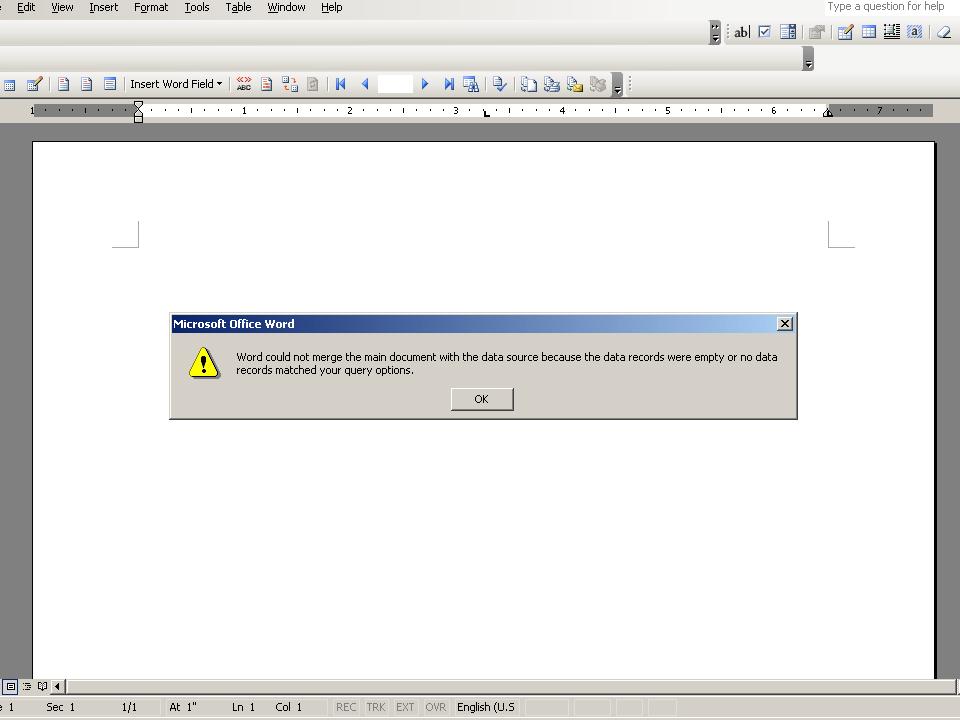Open the Tools menu
Screen dimensions: 960x720
click(197, 7)
